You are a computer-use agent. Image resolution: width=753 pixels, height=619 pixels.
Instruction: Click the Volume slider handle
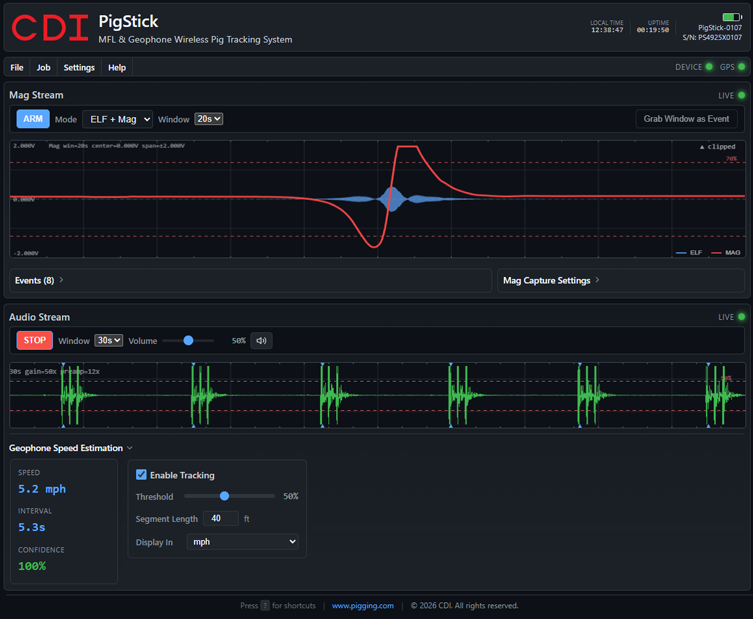pyautogui.click(x=188, y=341)
